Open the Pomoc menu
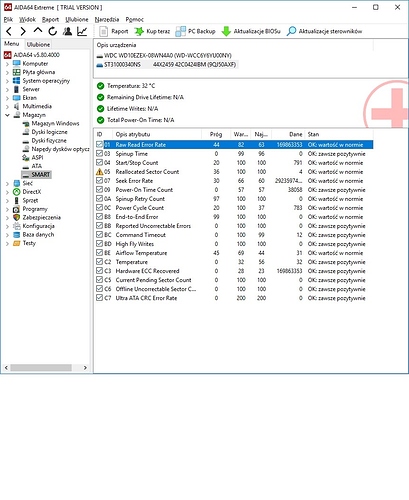Viewport: 409px width, 500px height. (x=135, y=19)
